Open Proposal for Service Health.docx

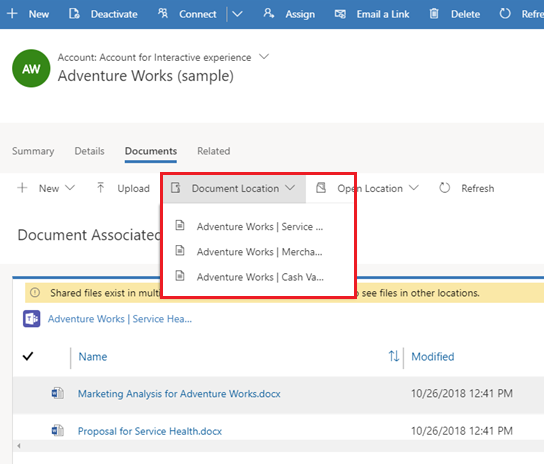[x=150, y=431]
